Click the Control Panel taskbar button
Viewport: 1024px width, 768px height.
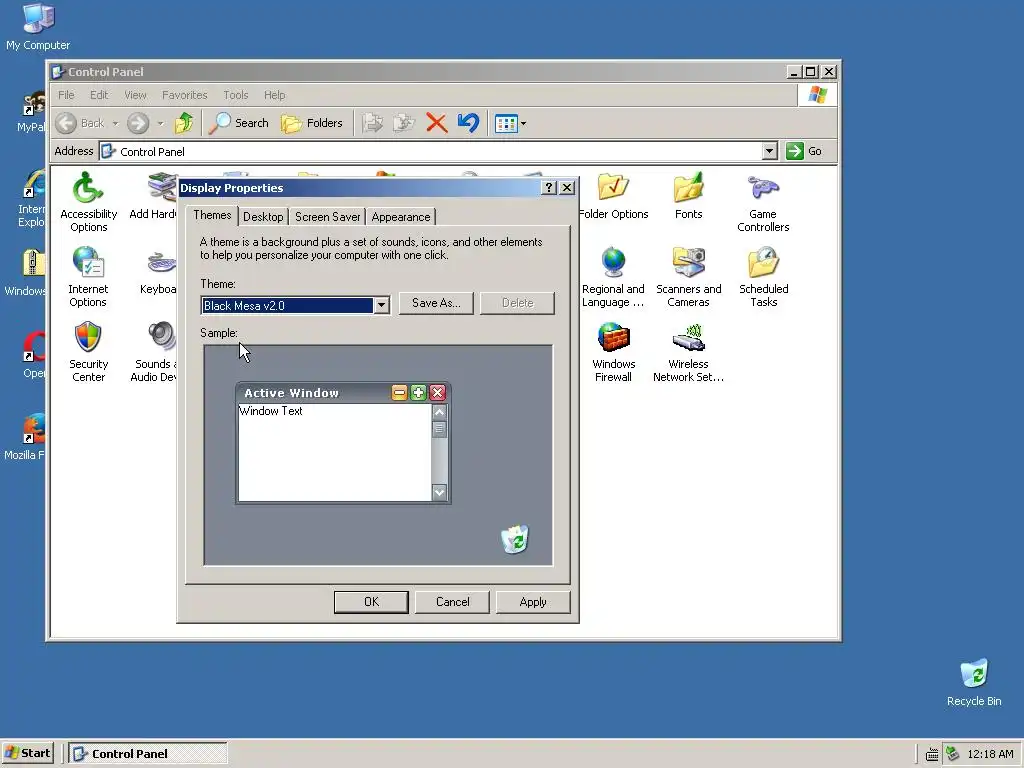click(148, 754)
